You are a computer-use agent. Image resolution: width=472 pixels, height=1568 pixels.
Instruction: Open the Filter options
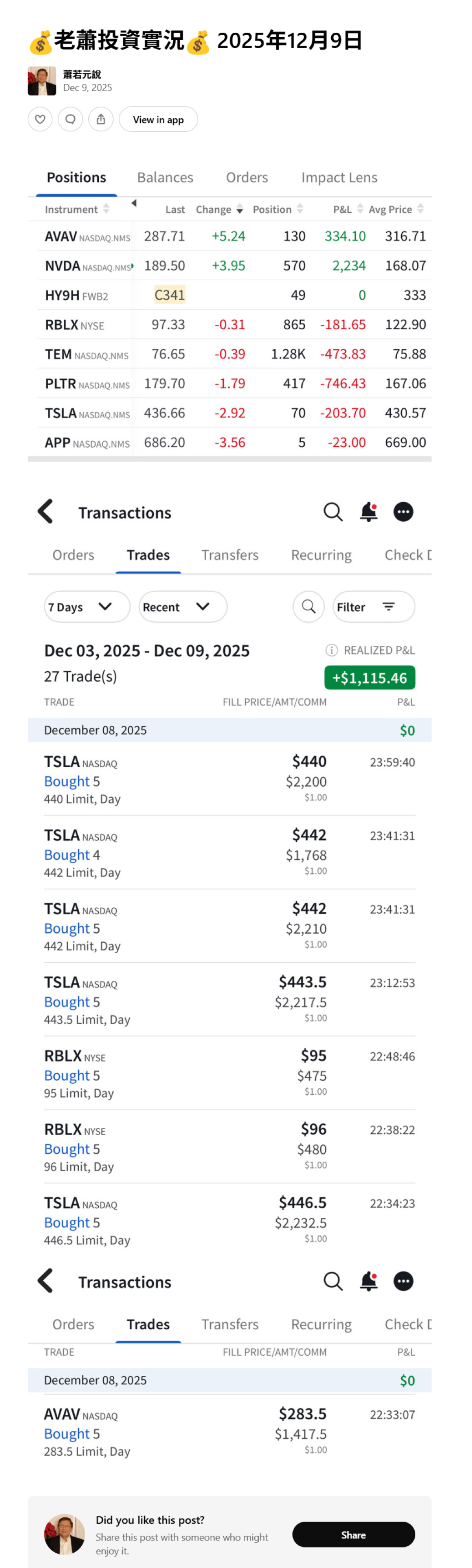(x=374, y=607)
